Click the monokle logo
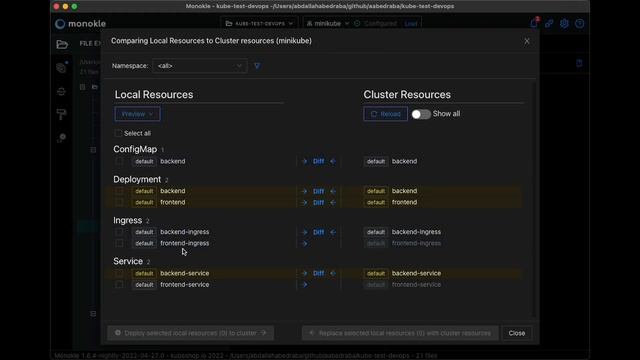The width and height of the screenshot is (640, 360). pyautogui.click(x=80, y=24)
